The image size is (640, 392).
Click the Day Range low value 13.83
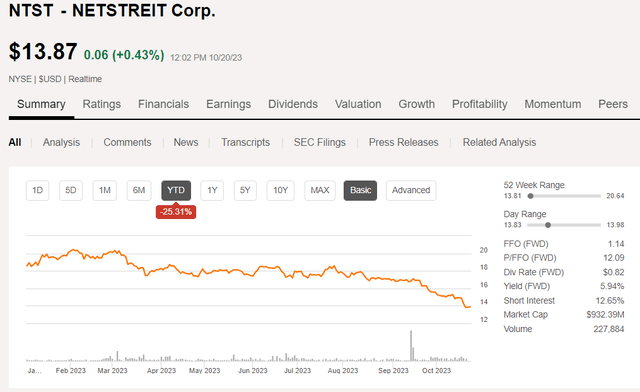tap(513, 225)
